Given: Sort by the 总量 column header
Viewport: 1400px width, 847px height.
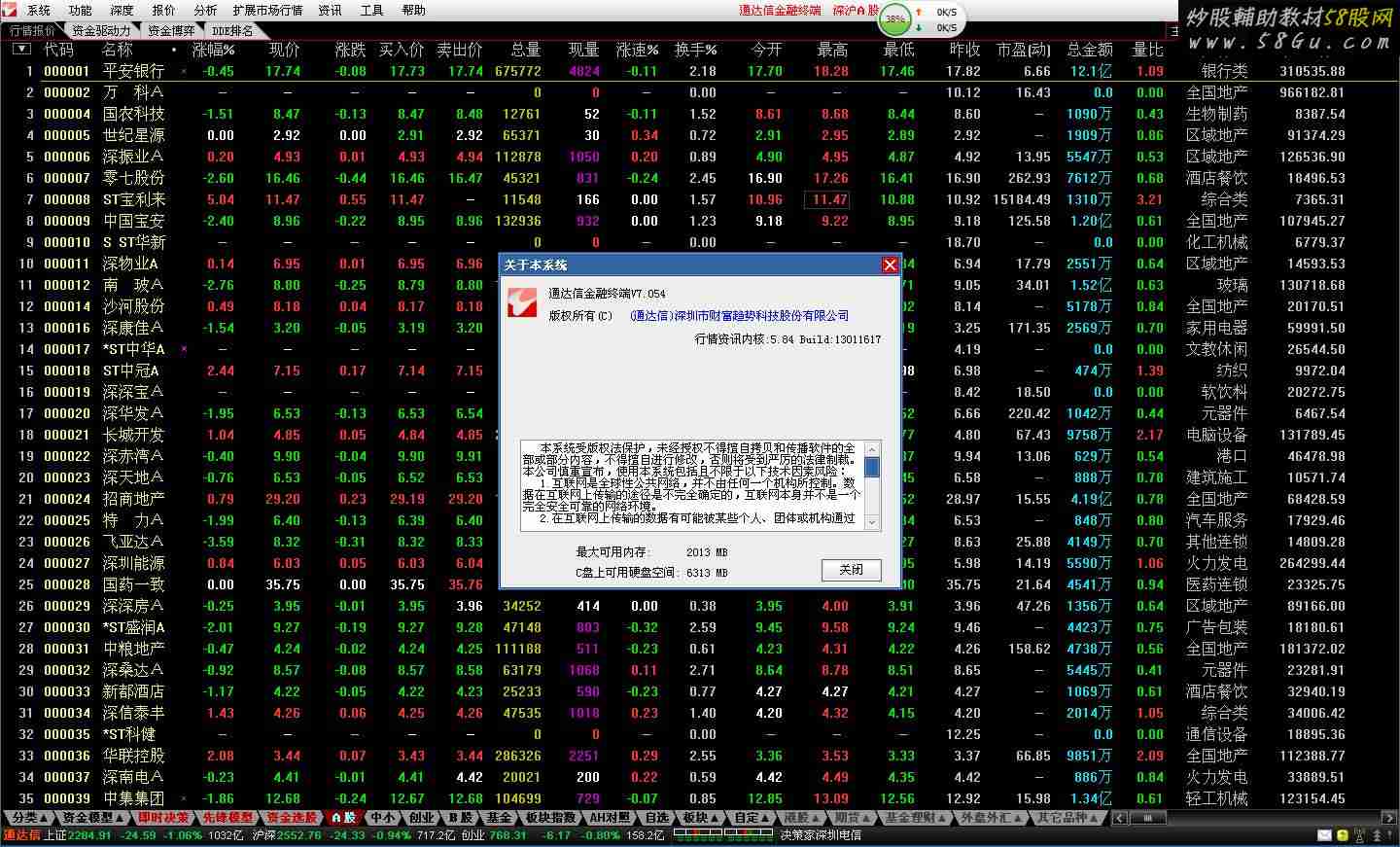Looking at the screenshot, I should (x=525, y=50).
